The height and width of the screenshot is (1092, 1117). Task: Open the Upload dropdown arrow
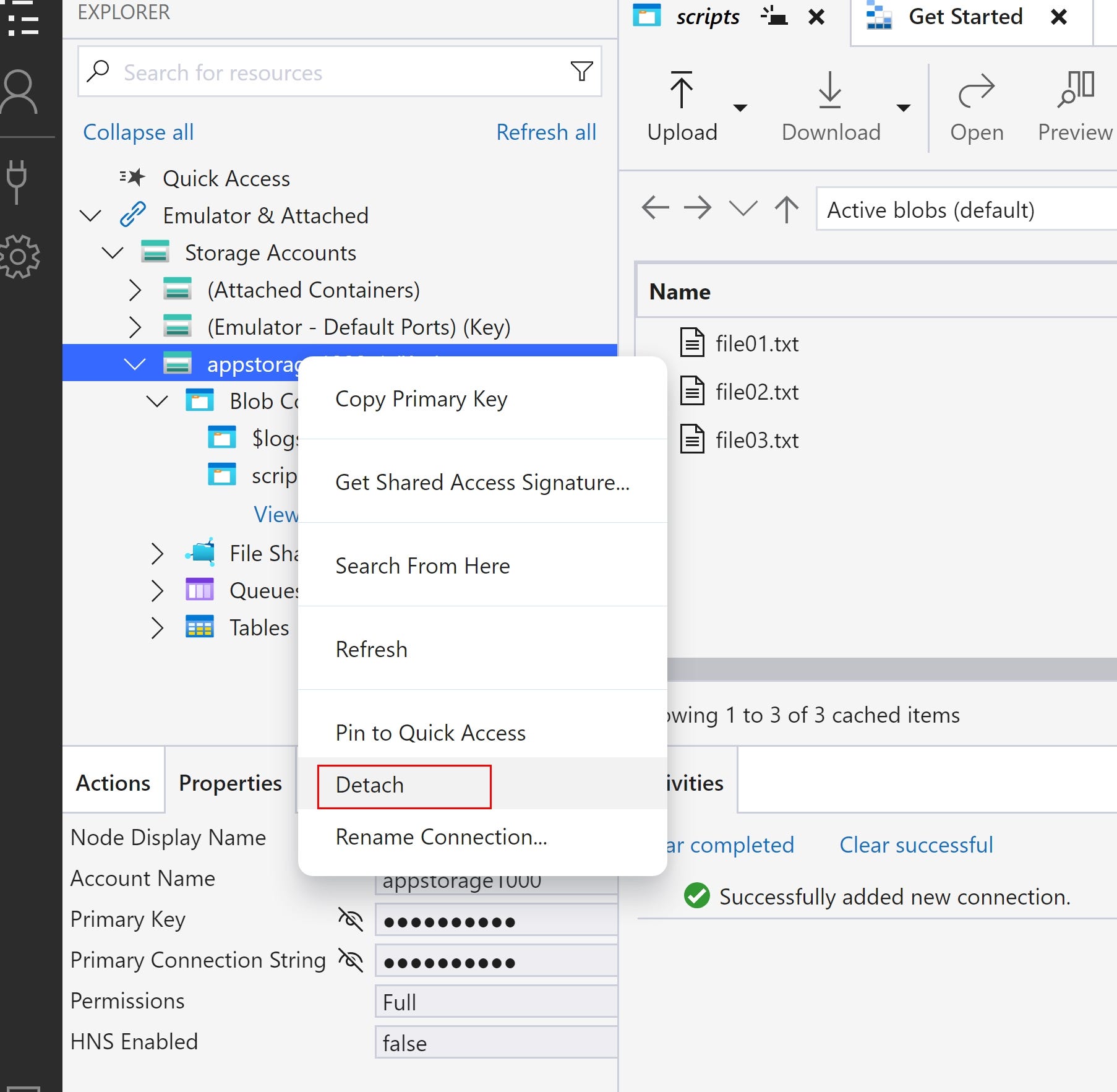pos(740,108)
